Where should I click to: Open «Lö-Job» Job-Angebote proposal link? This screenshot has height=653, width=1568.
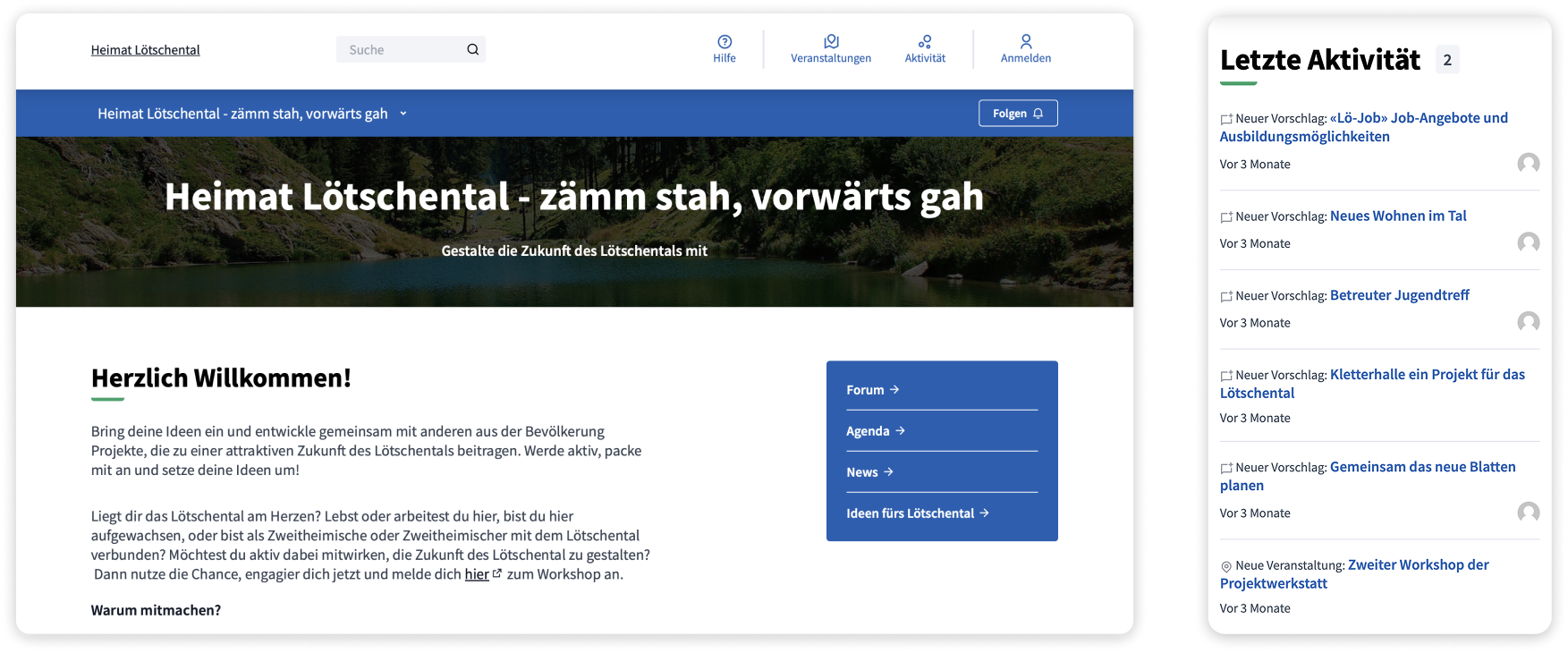point(1364,127)
